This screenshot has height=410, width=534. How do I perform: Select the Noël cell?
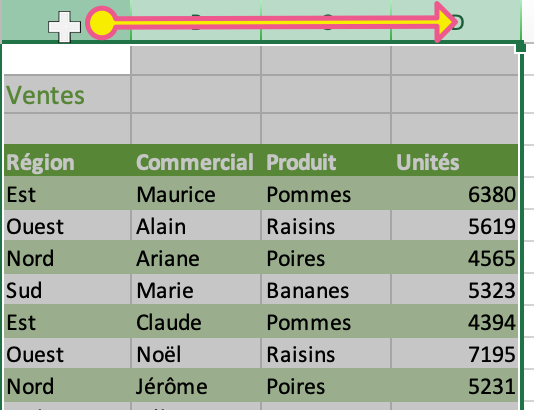196,353
